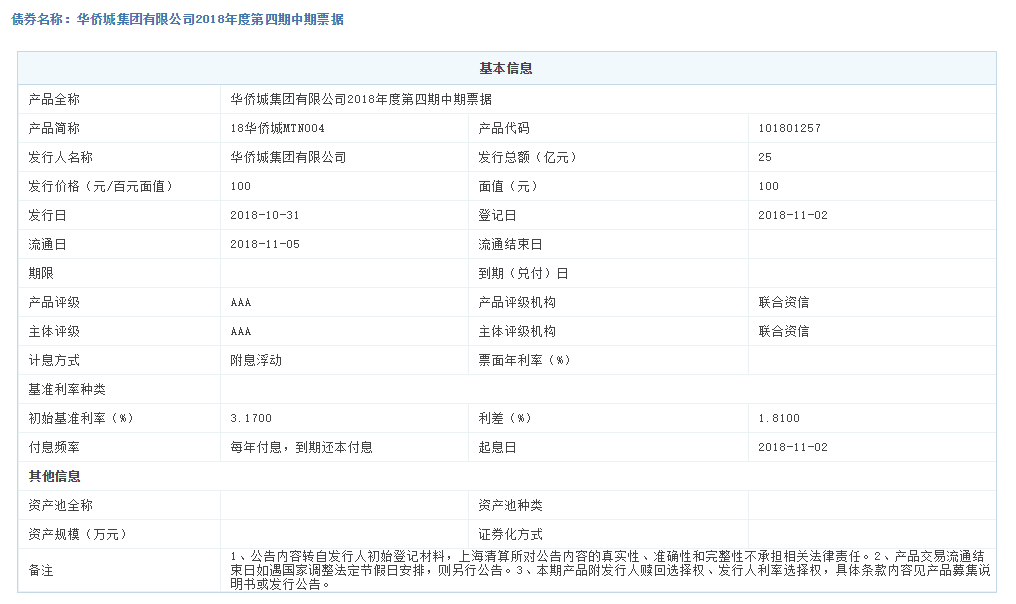The height and width of the screenshot is (604, 1016).
Task: Click the 发行日 label
Action: (x=47, y=216)
